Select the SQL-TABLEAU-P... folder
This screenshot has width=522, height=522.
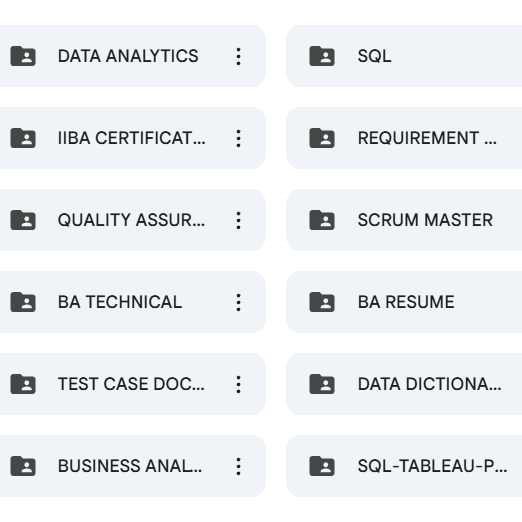(404, 466)
